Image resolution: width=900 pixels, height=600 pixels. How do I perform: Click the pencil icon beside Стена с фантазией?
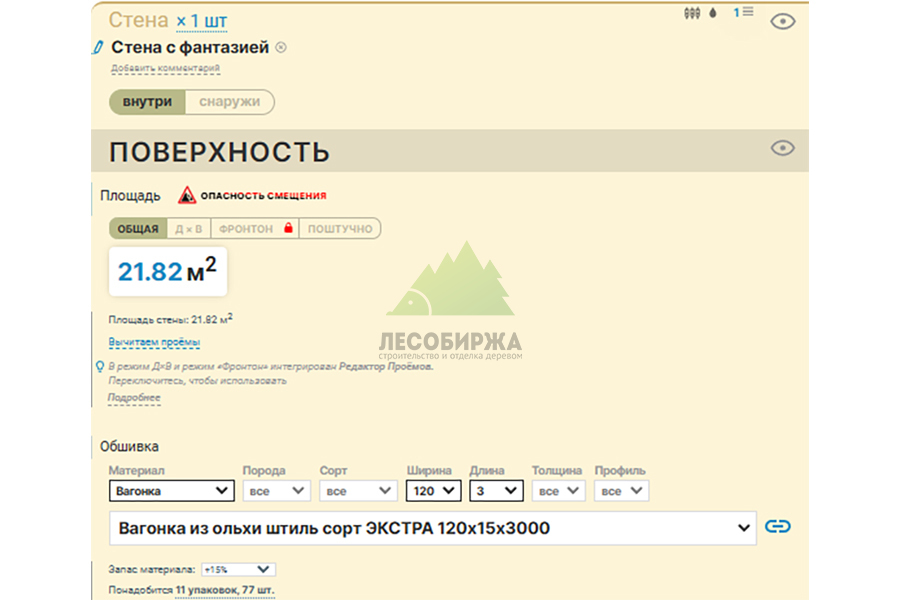[x=97, y=46]
